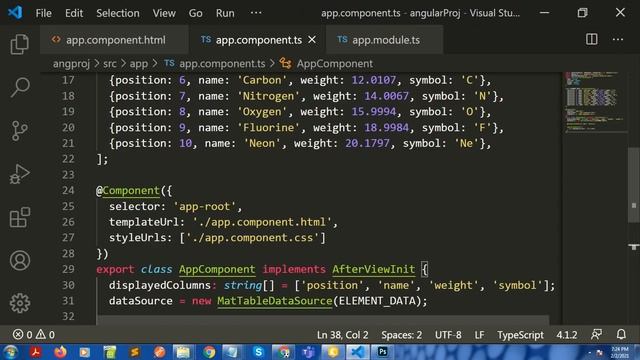Open the notifications bell in status bar

click(621, 335)
